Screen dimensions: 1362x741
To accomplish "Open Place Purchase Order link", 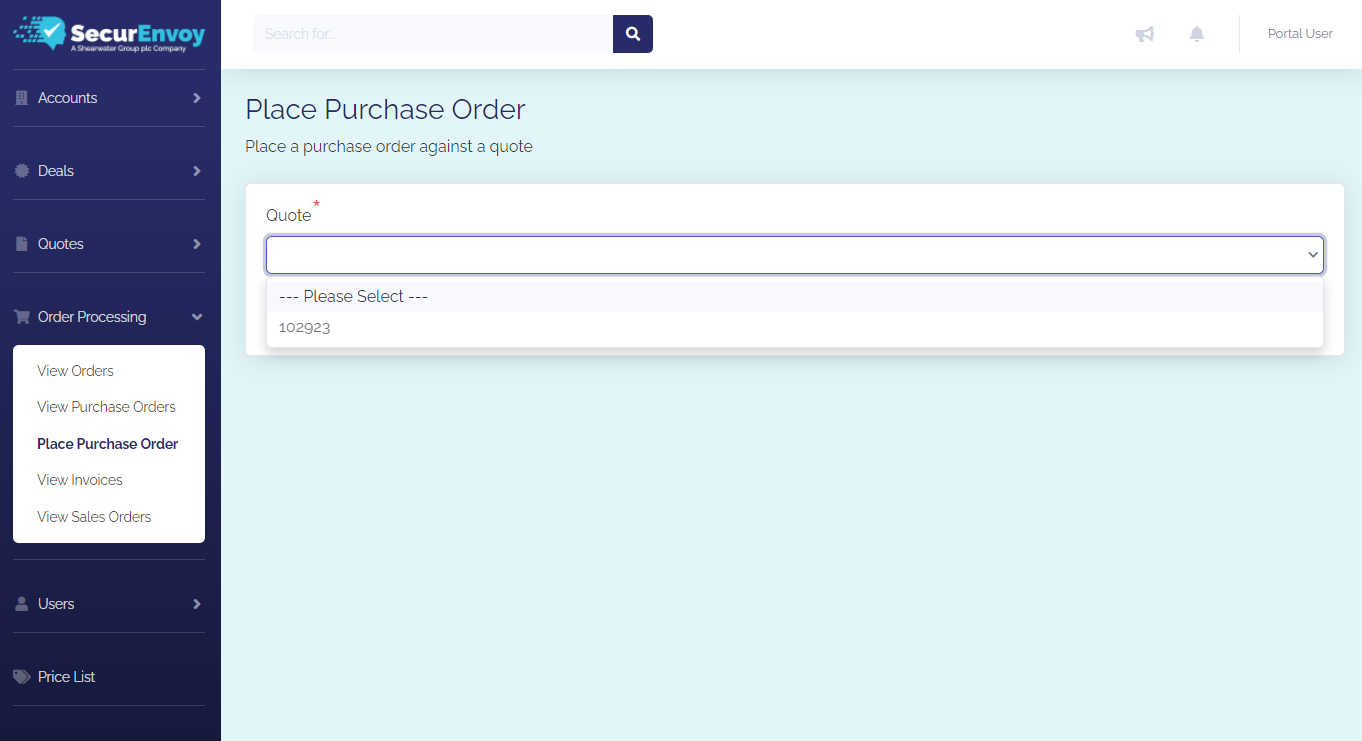I will 108,444.
